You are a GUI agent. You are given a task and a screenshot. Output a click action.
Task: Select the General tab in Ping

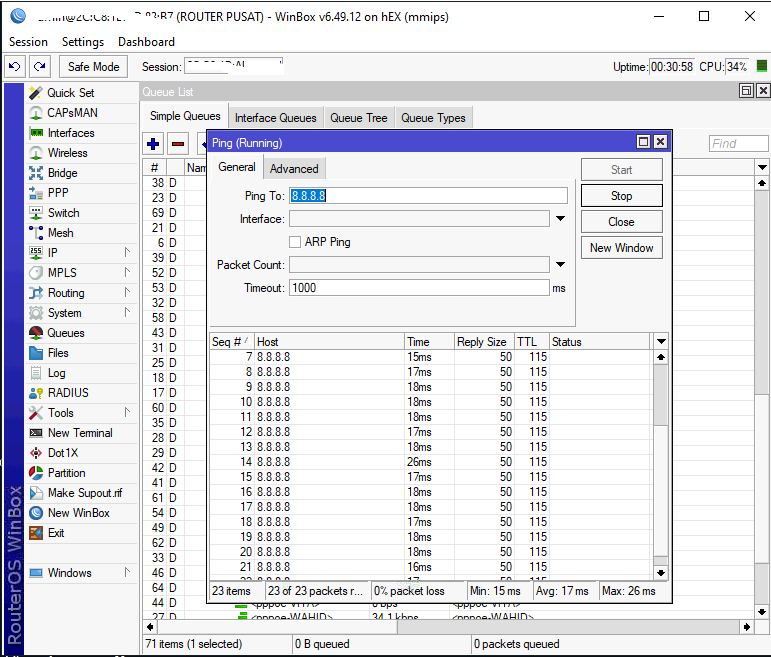coord(237,167)
